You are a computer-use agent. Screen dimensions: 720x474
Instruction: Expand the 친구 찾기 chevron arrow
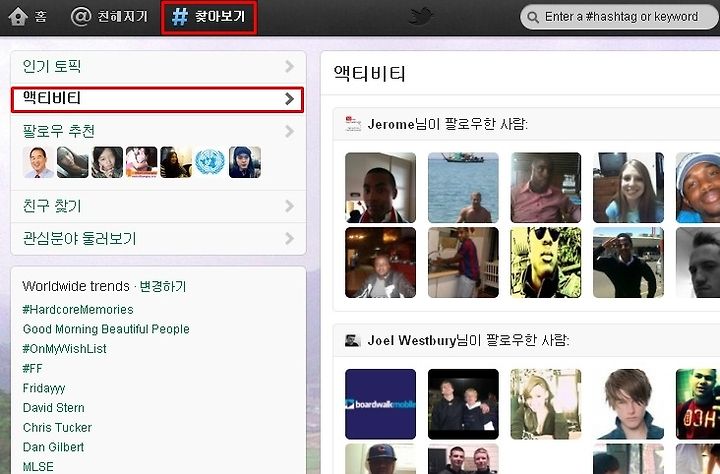coord(289,206)
